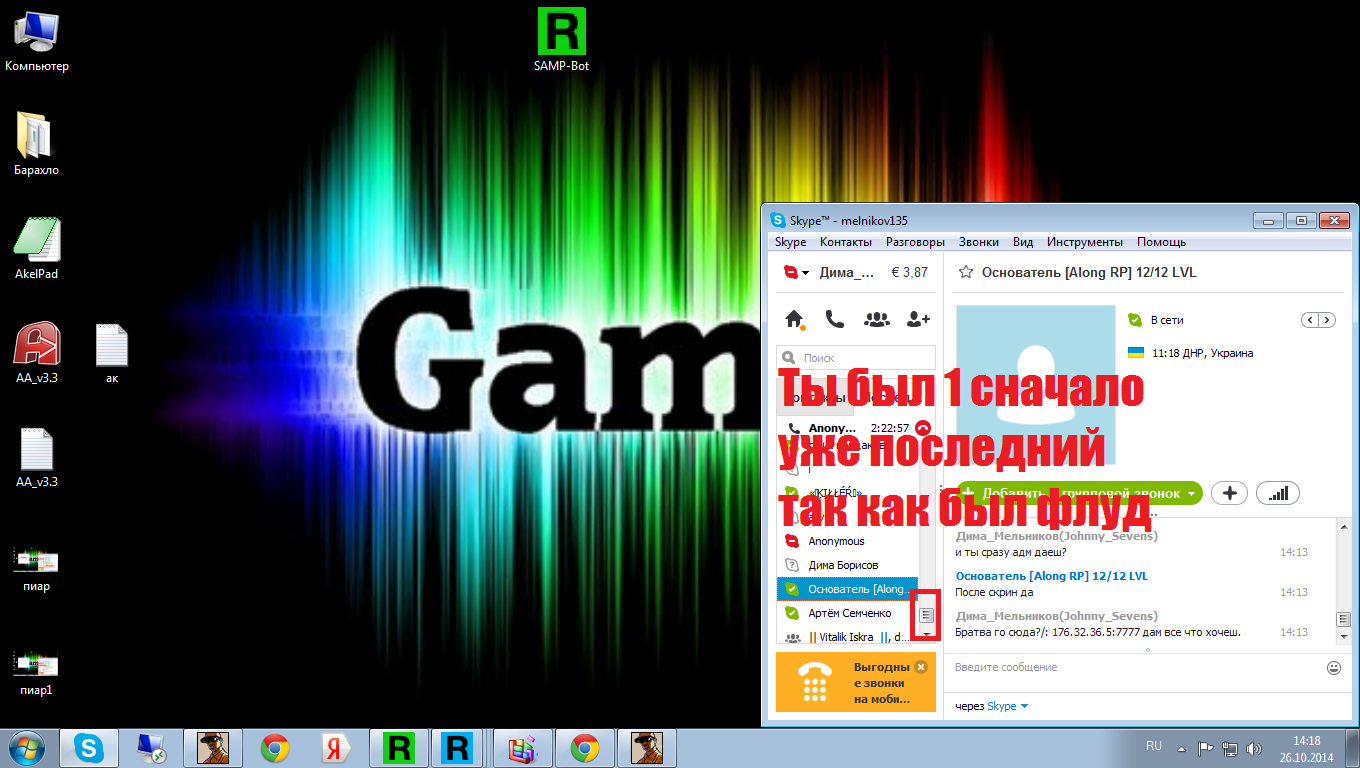Click the orange mobile calls ad banner
Viewport: 1360px width, 768px height.
pyautogui.click(x=856, y=682)
